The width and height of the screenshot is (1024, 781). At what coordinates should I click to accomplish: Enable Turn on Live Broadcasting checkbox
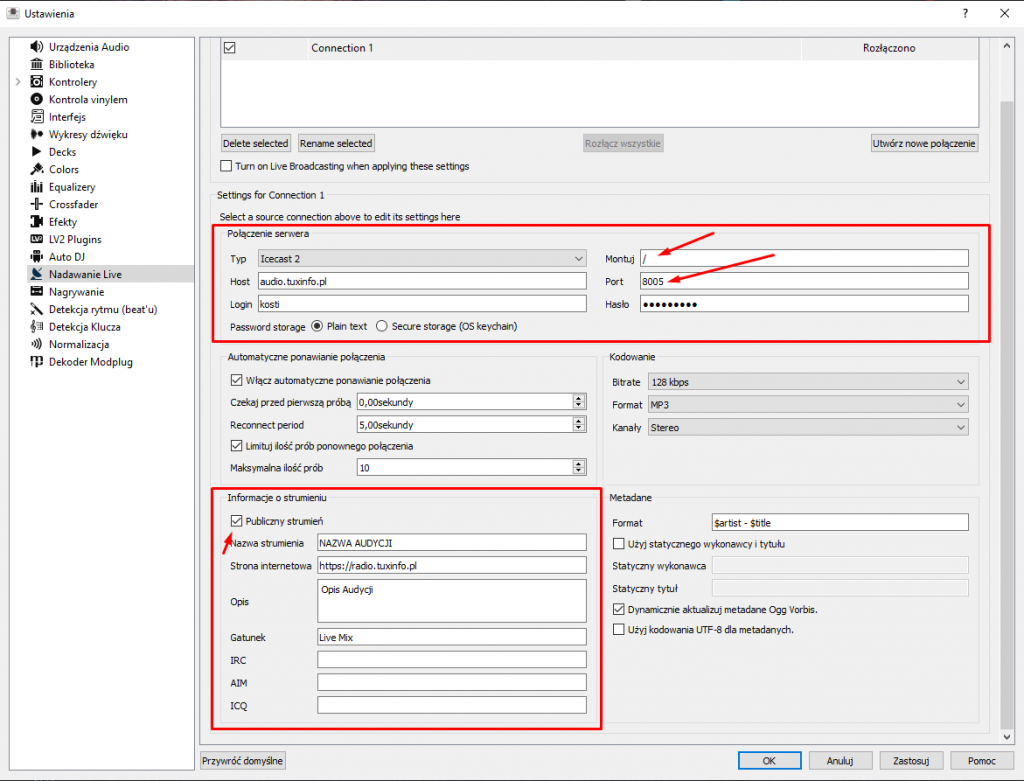pos(226,166)
